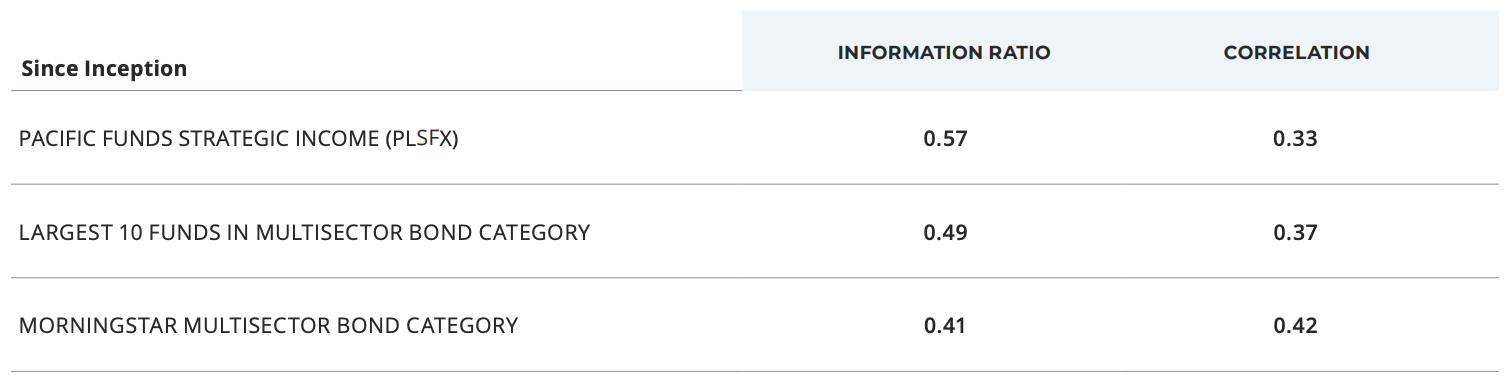Click the PLSFX correlation value 0.33

1296,139
